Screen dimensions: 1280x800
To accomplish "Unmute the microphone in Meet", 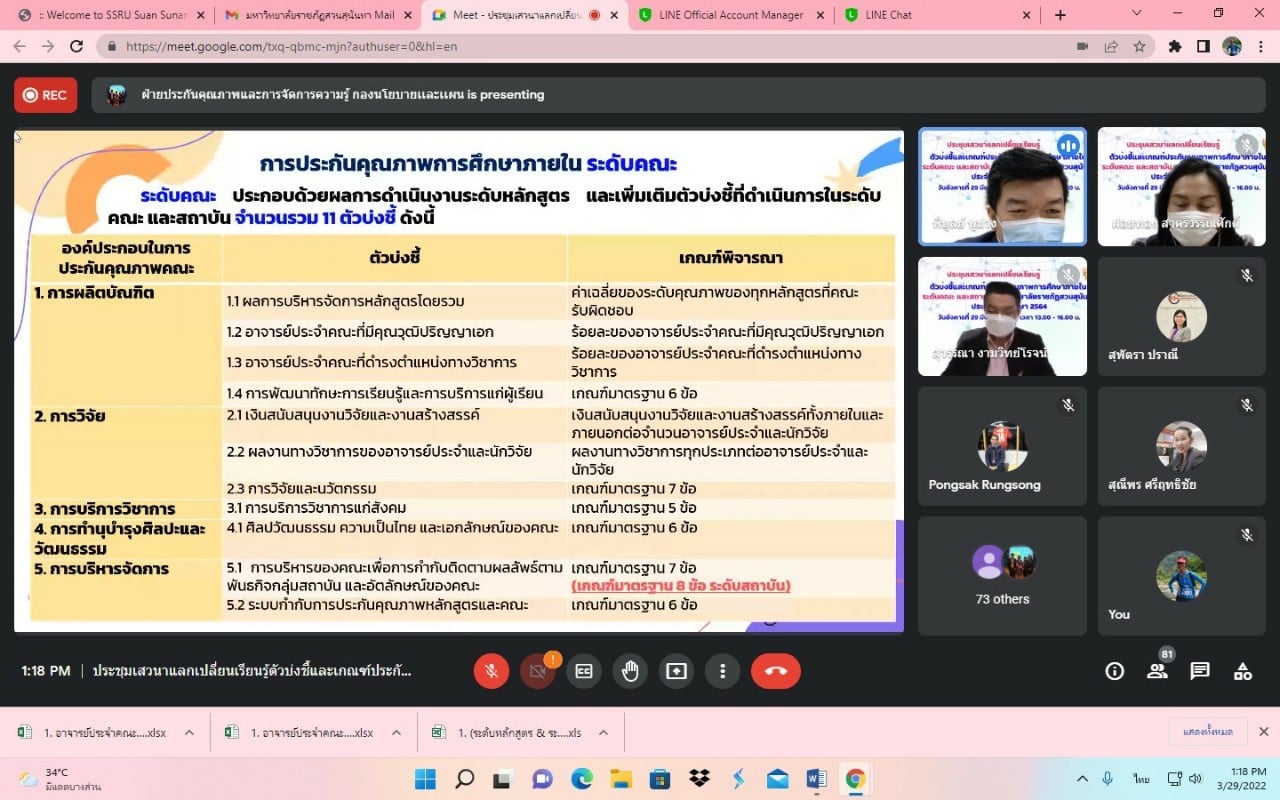I will point(491,671).
